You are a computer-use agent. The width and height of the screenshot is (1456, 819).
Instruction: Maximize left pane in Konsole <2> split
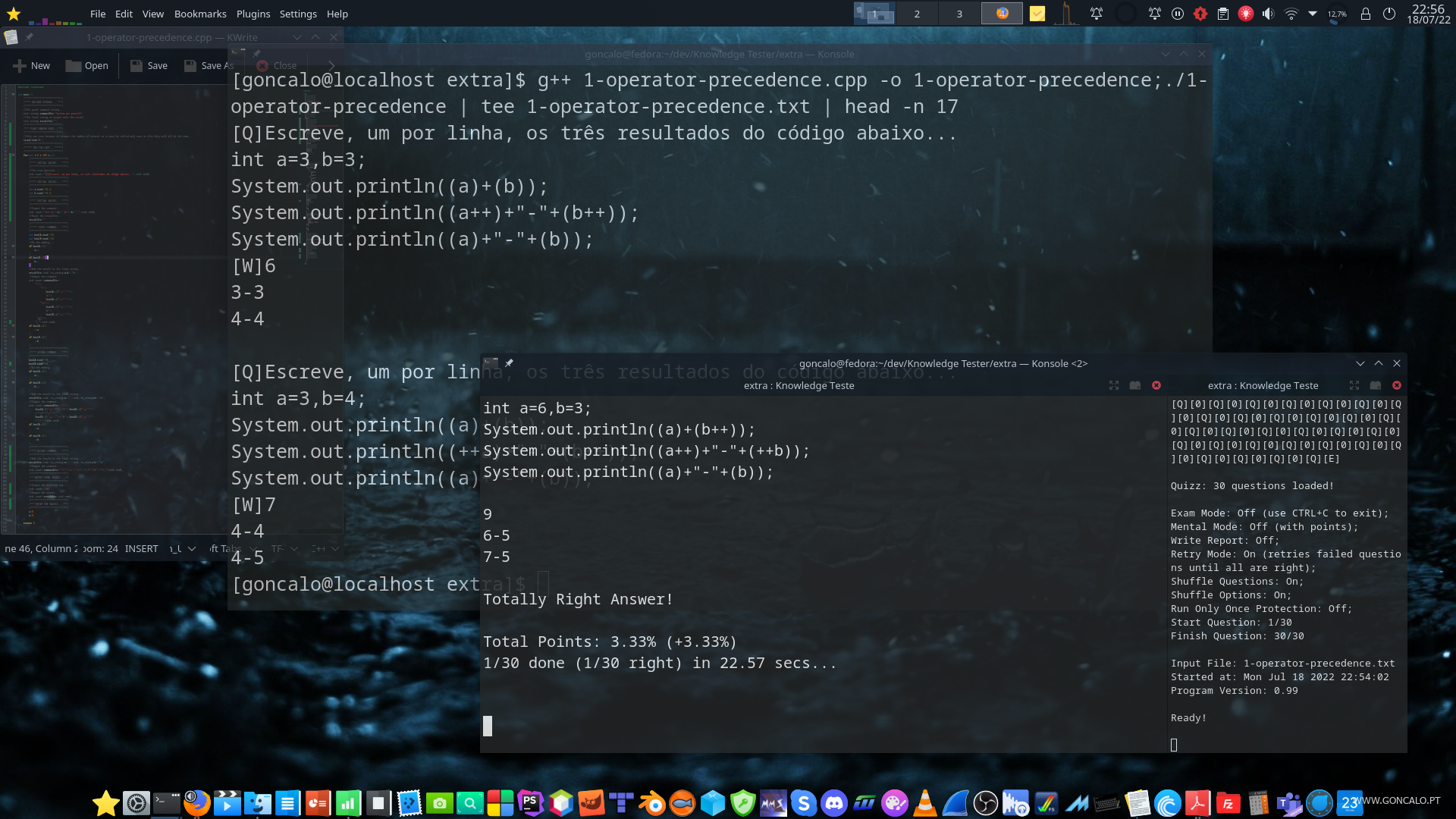pyautogui.click(x=1114, y=385)
